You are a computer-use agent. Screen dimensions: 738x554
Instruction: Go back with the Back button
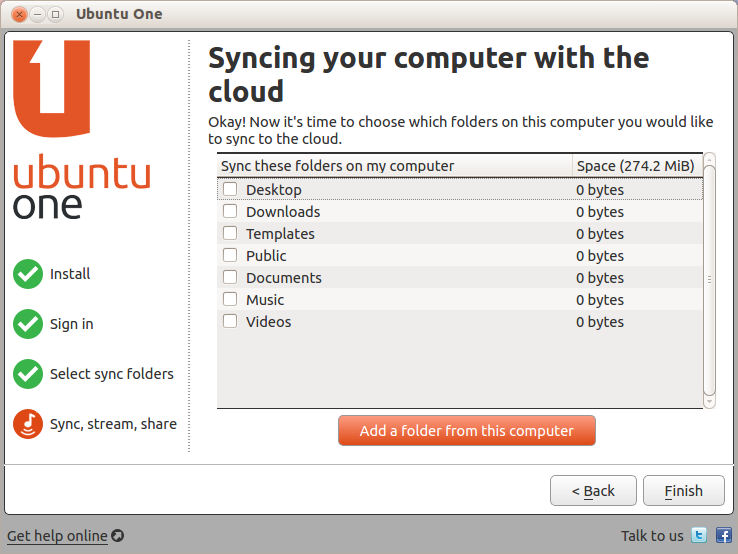pyautogui.click(x=593, y=491)
